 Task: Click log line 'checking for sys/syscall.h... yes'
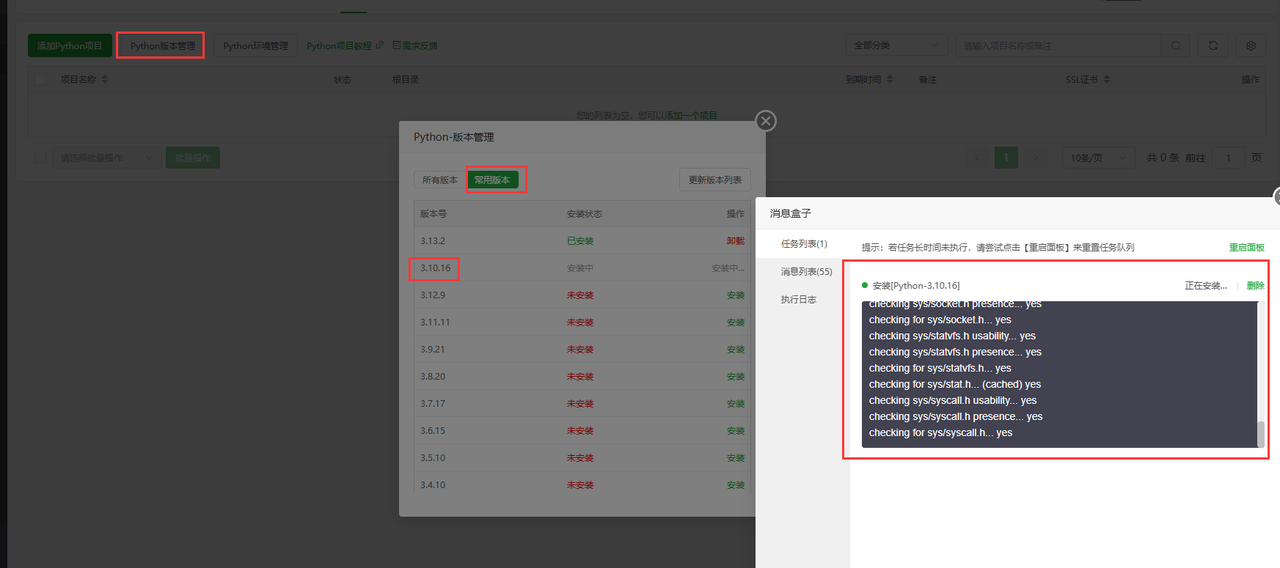click(940, 433)
